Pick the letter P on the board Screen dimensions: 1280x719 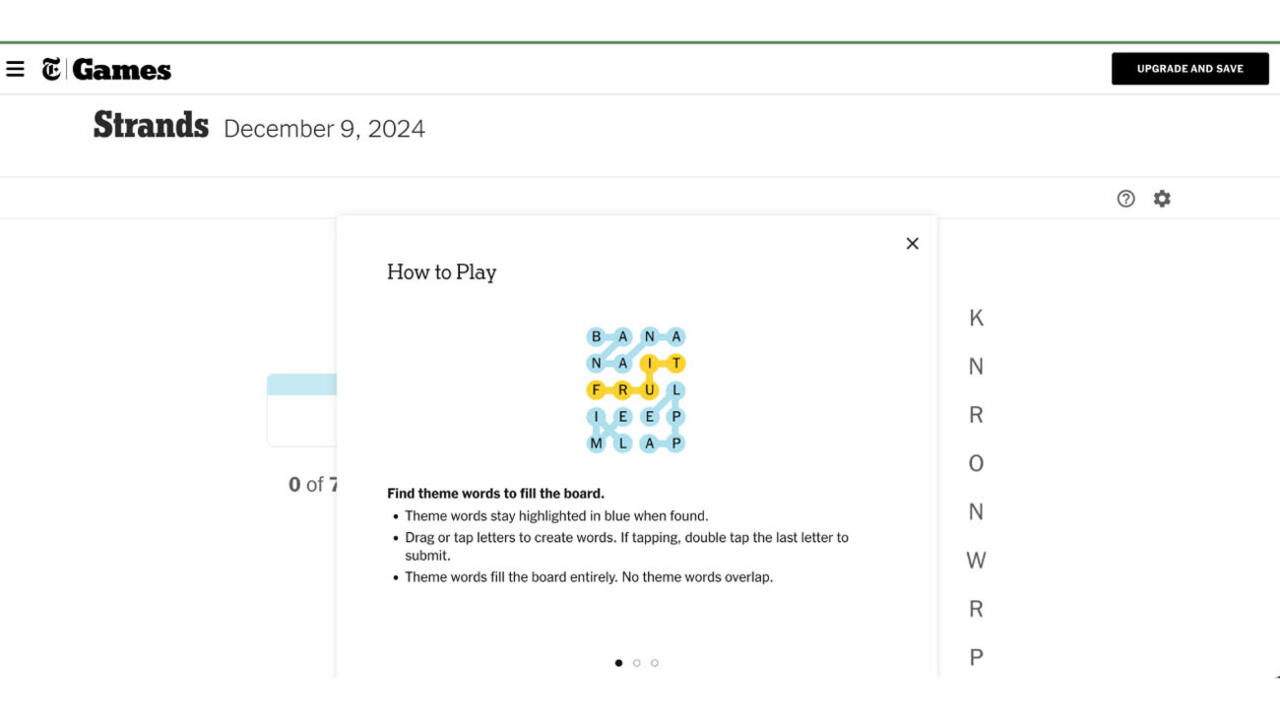click(x=976, y=657)
